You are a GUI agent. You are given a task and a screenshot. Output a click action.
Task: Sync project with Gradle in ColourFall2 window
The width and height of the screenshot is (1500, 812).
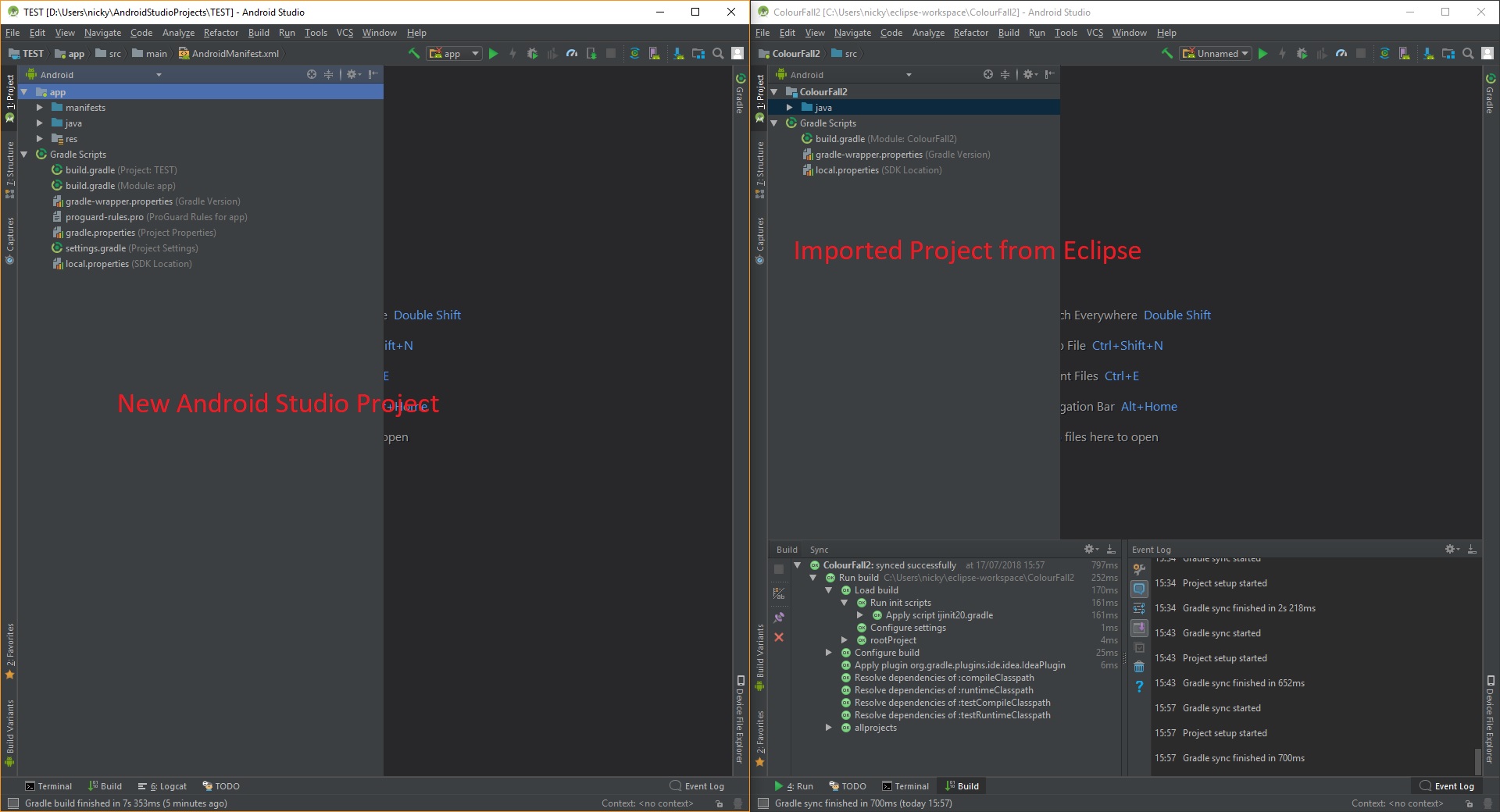tap(1384, 53)
